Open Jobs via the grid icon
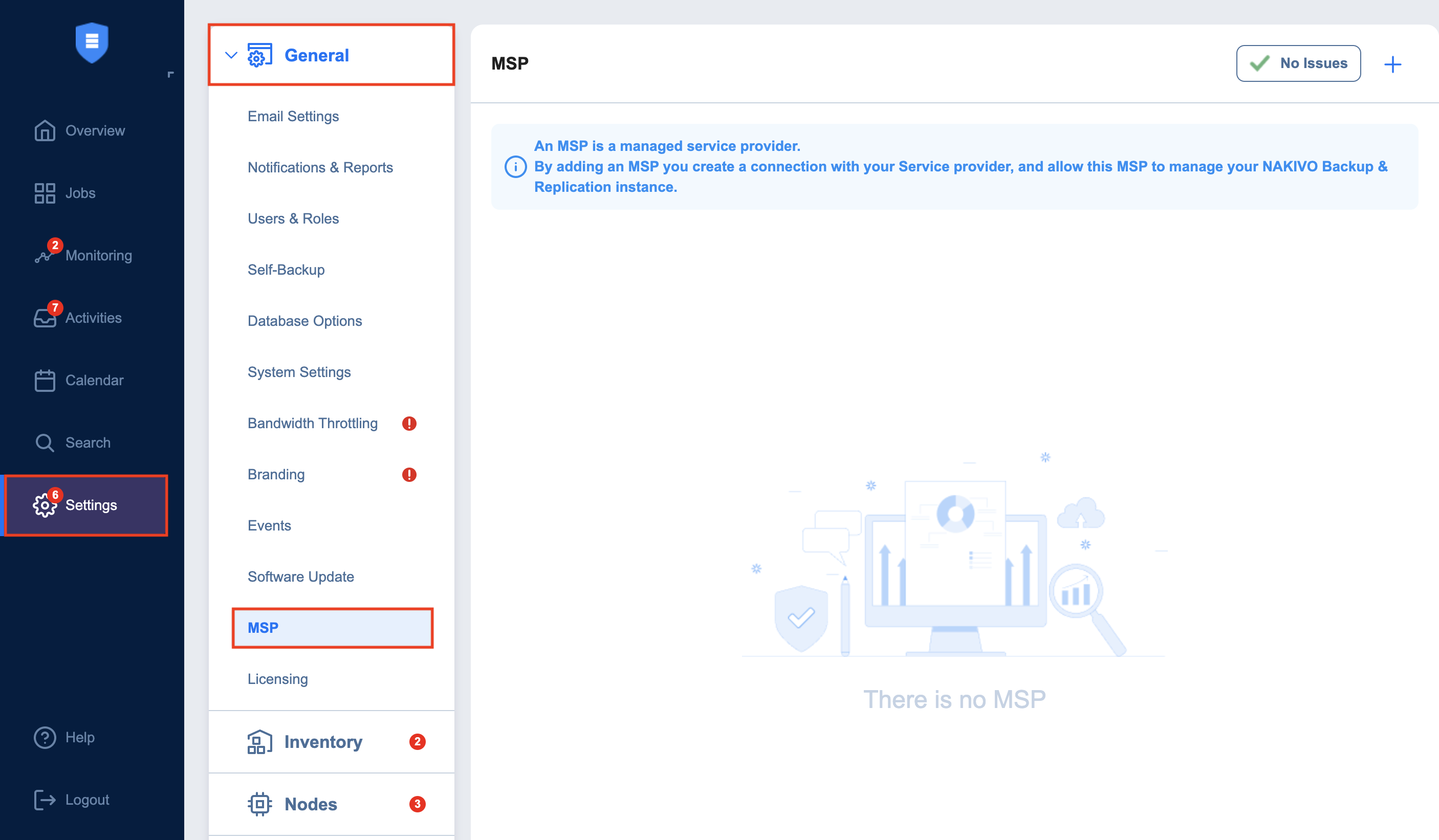Image resolution: width=1439 pixels, height=840 pixels. pos(45,193)
